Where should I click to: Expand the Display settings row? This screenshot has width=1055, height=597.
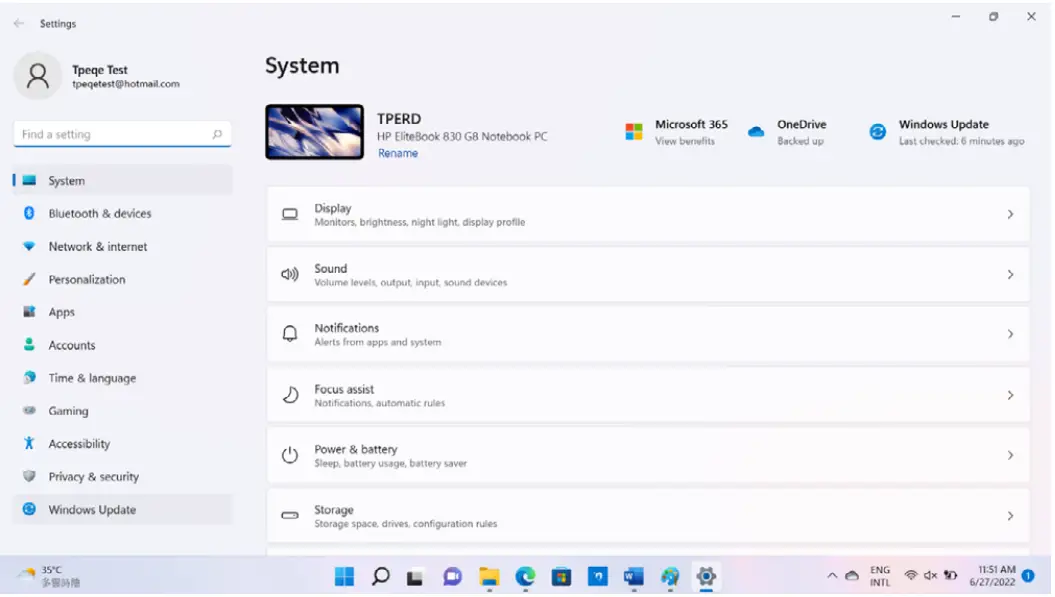click(647, 214)
